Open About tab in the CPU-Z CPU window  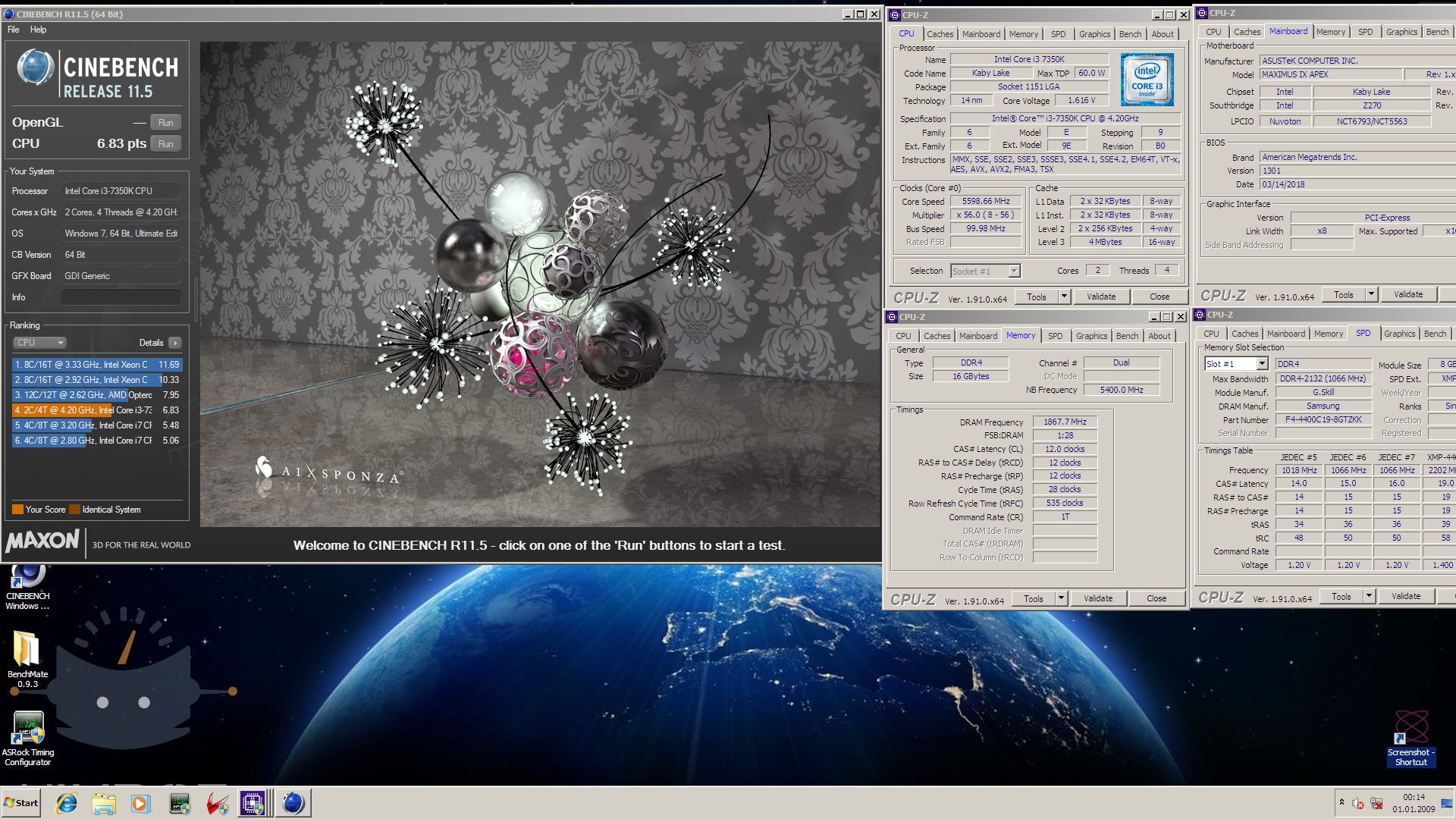click(x=1163, y=34)
